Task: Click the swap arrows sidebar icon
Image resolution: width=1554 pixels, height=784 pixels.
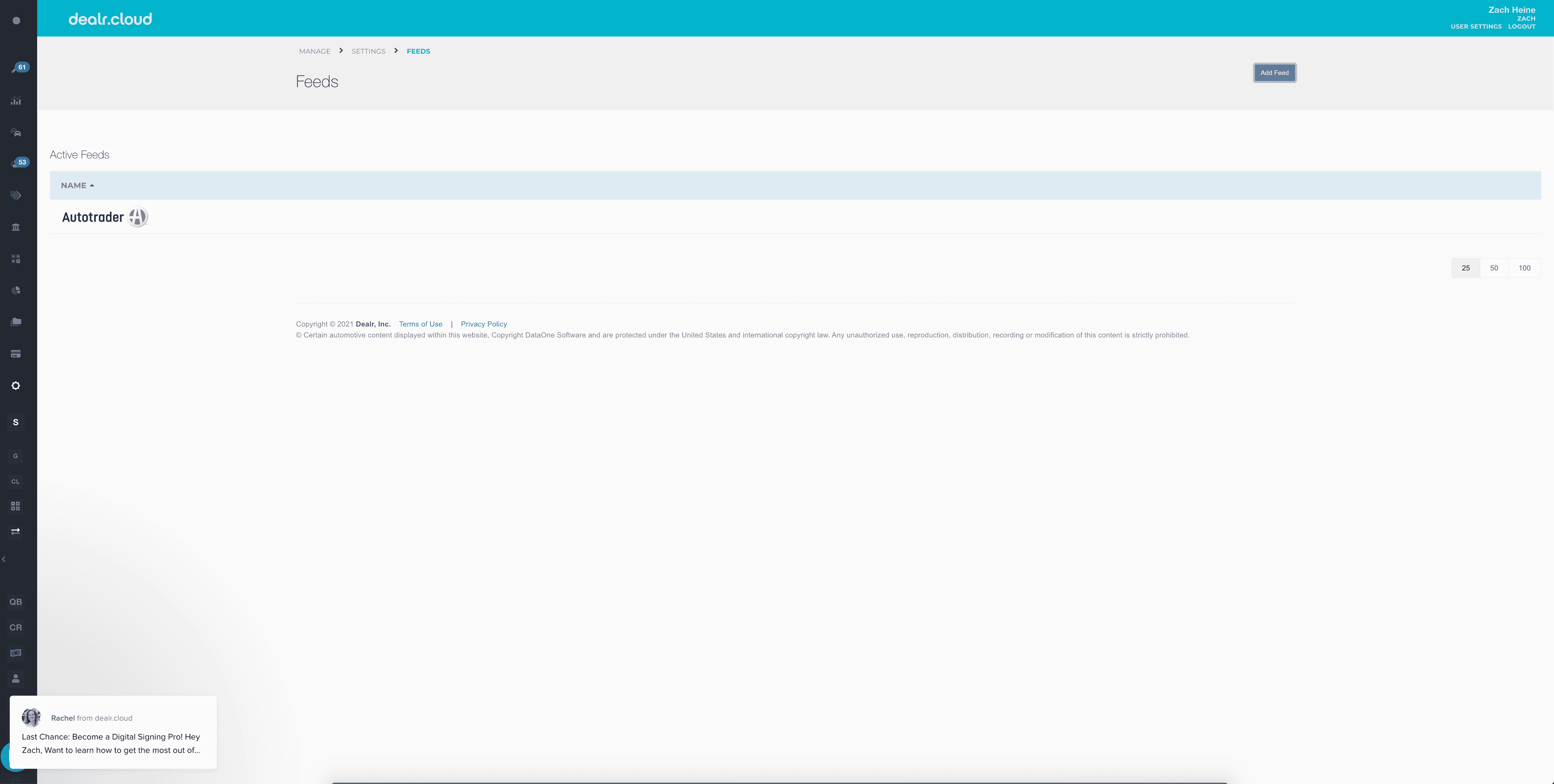Action: point(16,531)
